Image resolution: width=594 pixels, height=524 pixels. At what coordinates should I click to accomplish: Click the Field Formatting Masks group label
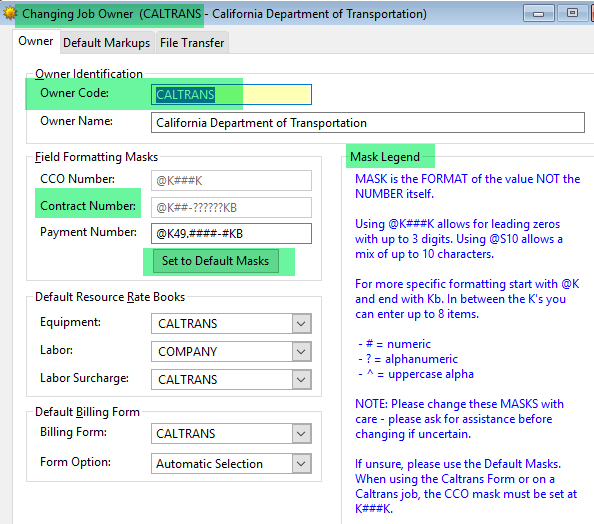[x=96, y=157]
